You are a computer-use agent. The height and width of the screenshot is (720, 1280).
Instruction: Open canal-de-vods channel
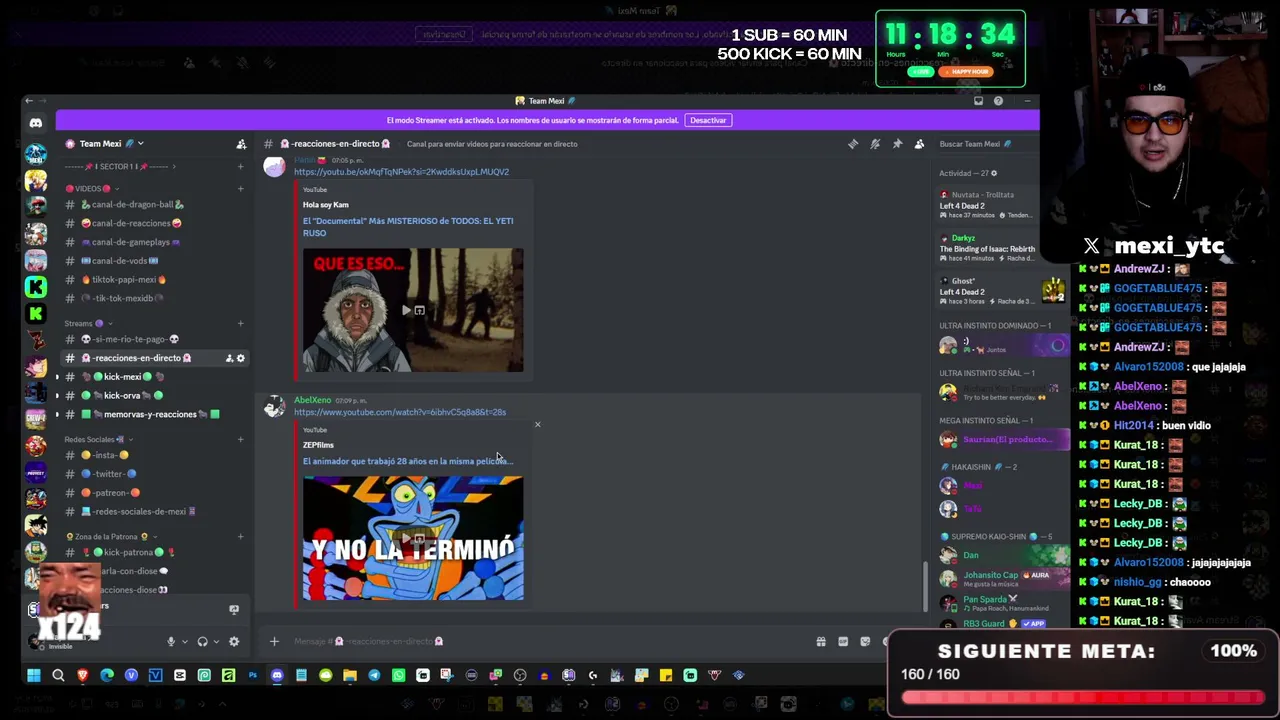(x=154, y=261)
